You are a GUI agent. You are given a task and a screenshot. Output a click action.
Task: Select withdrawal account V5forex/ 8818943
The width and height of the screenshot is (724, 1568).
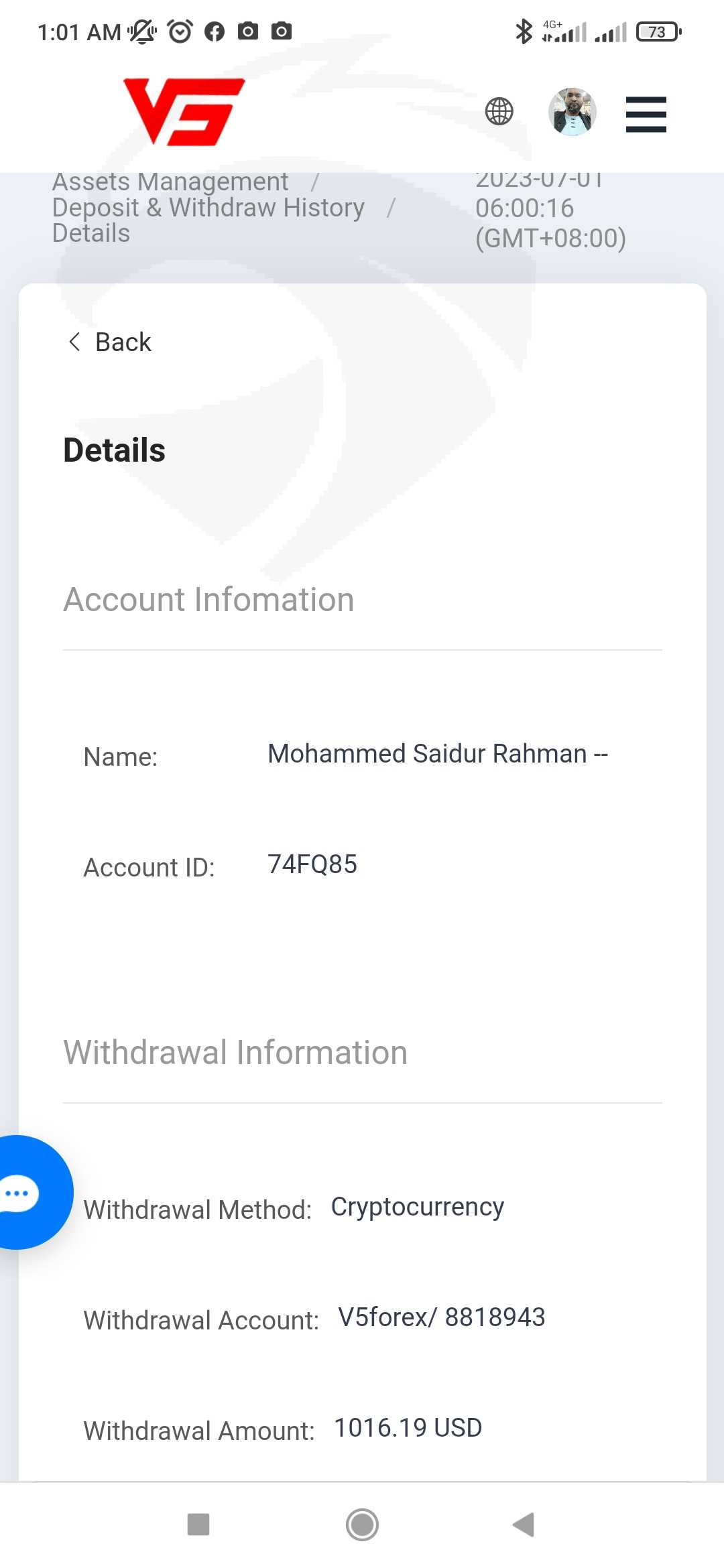click(x=441, y=1317)
